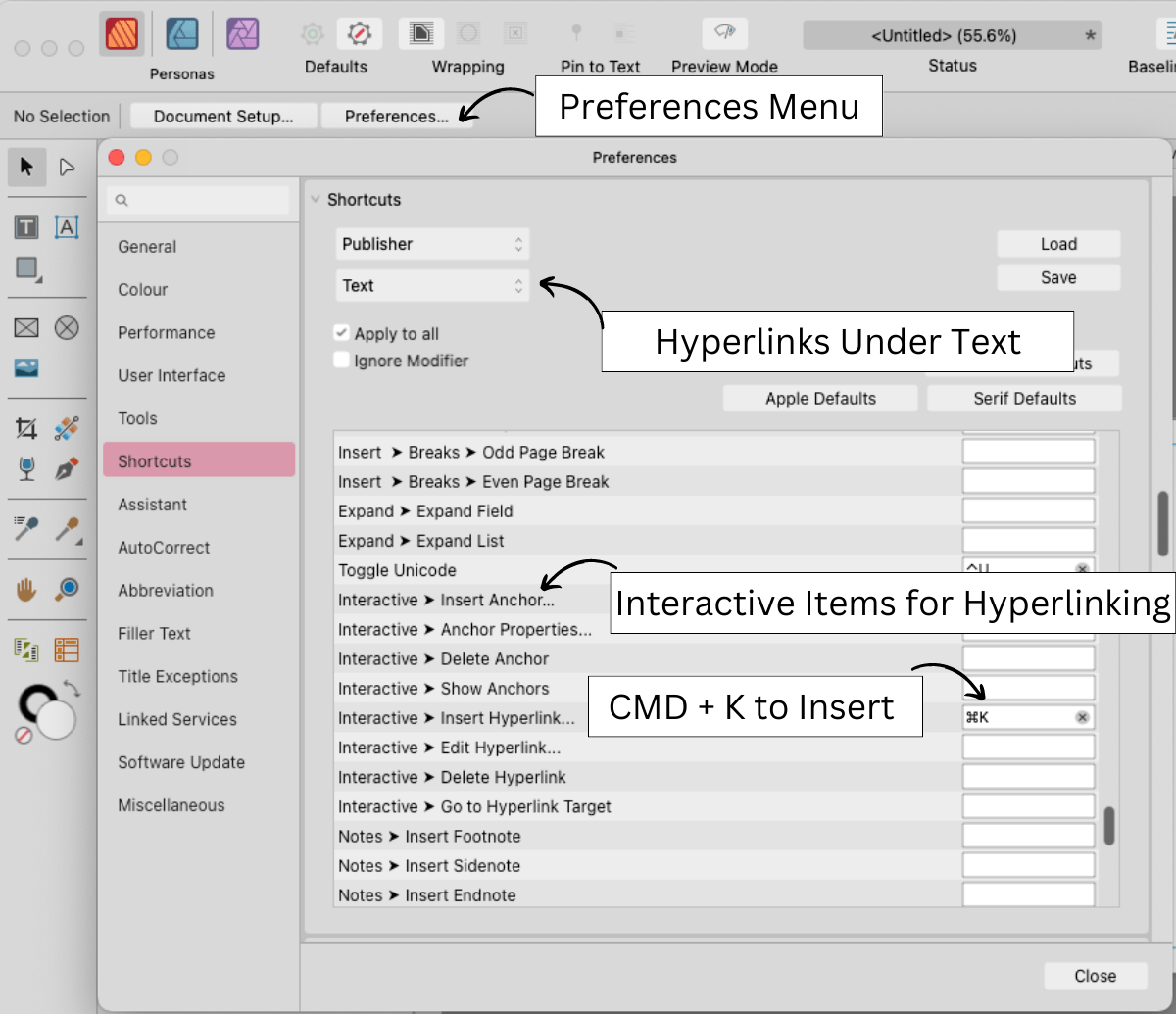The width and height of the screenshot is (1176, 1014).
Task: Switch to the Designer persona
Action: tap(181, 32)
